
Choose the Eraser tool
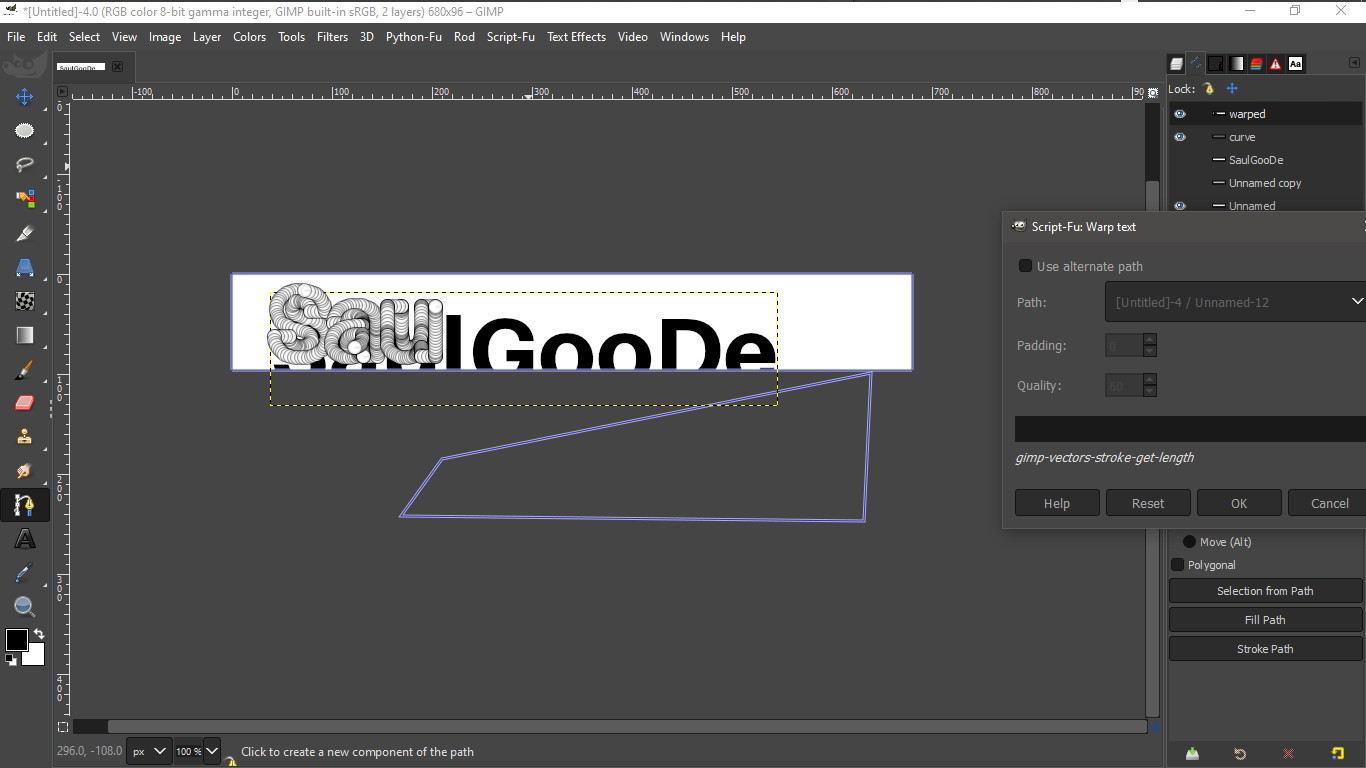pos(24,403)
